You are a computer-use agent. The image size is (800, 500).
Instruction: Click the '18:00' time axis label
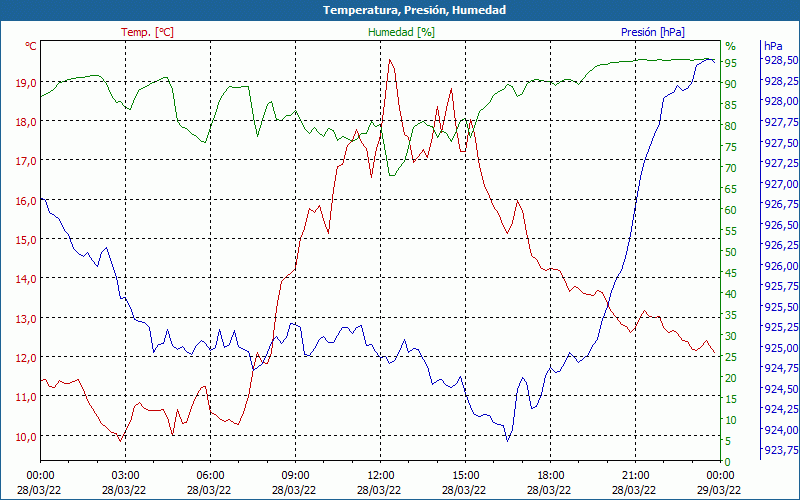point(551,476)
